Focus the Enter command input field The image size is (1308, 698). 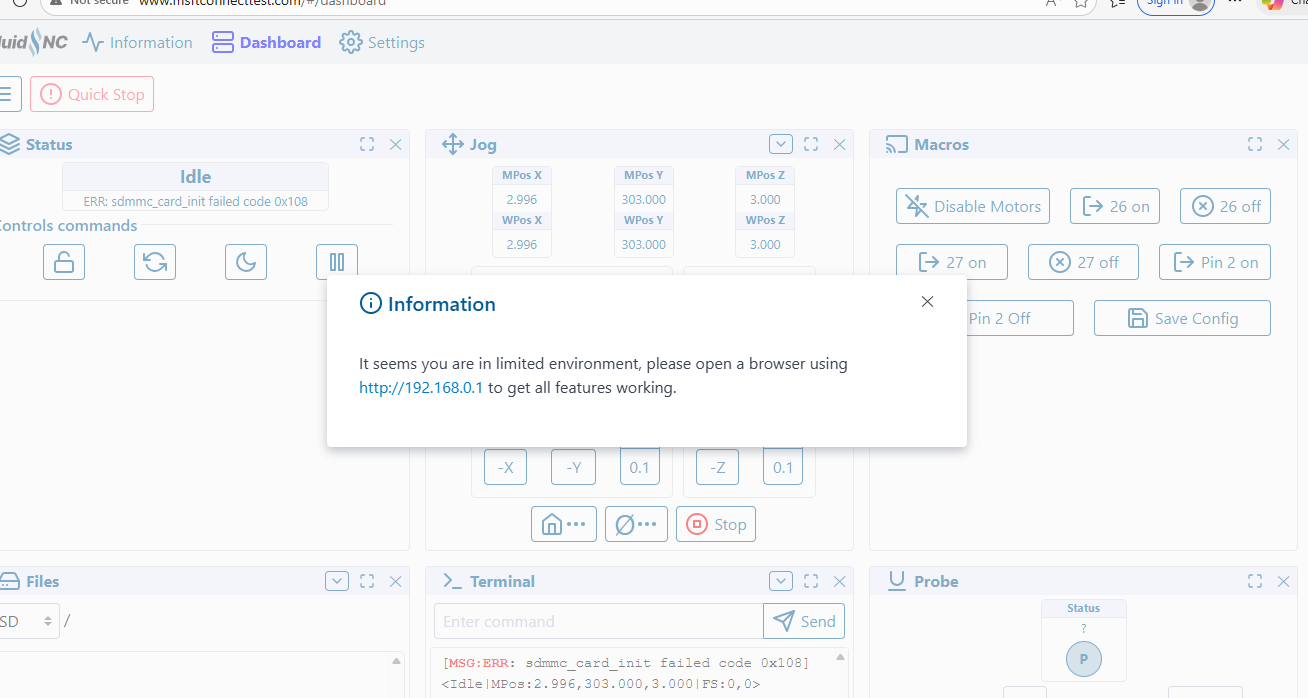(x=598, y=621)
